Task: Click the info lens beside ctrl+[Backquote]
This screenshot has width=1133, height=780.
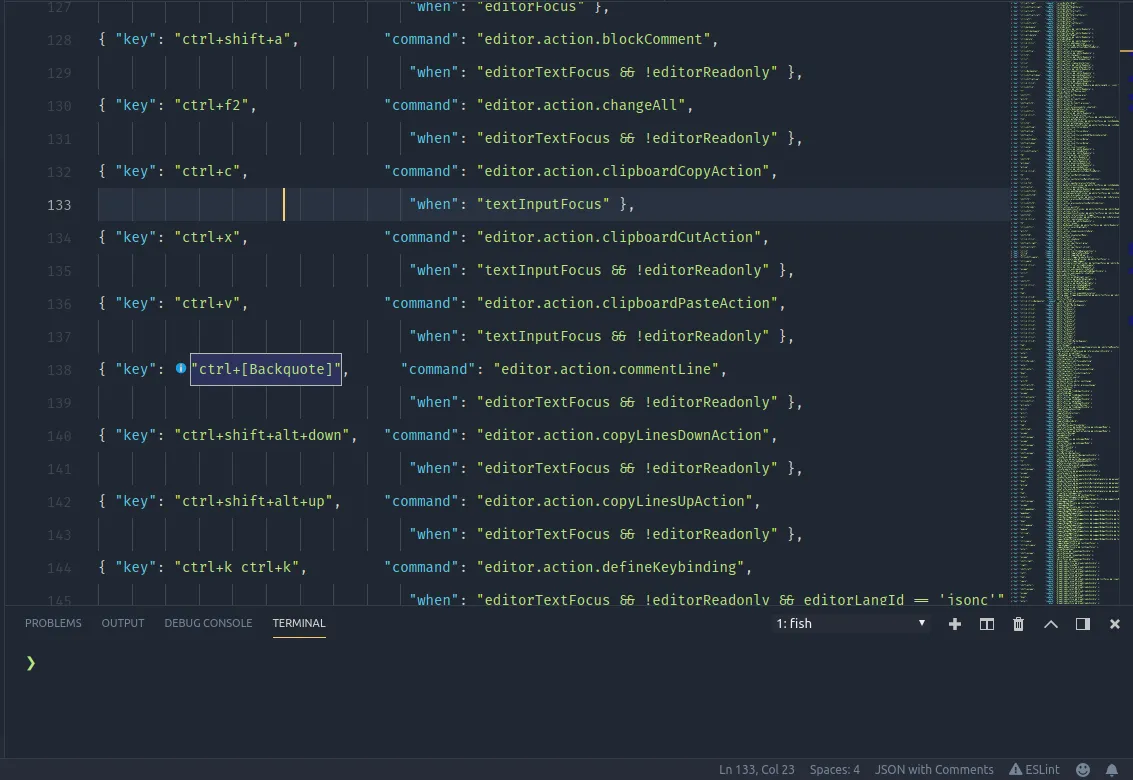Action: coord(181,368)
